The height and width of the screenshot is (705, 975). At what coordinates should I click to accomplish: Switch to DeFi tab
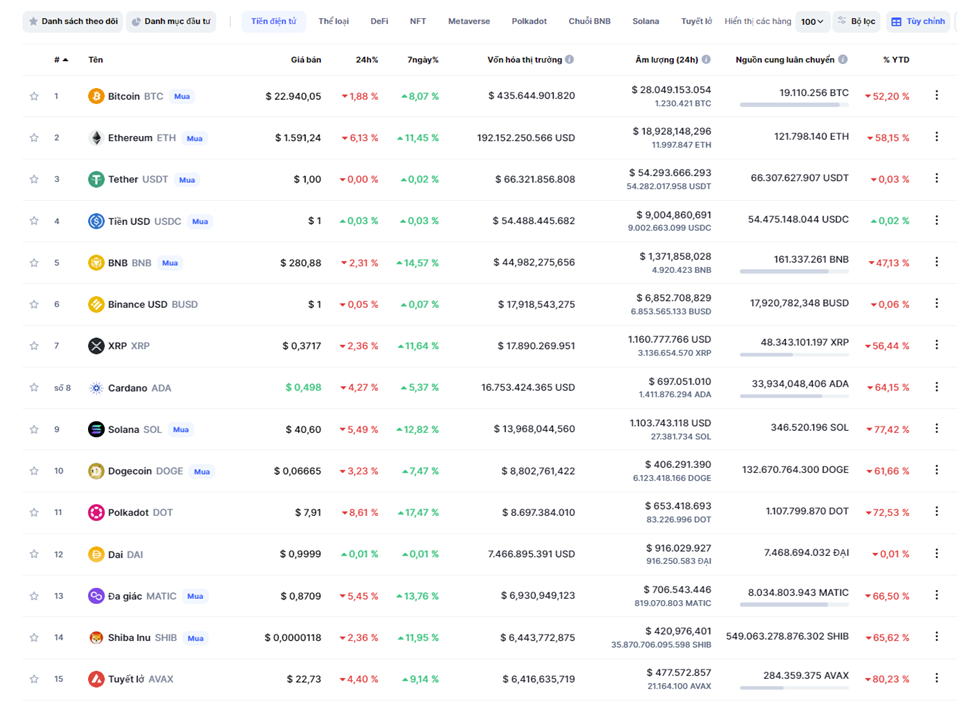(x=379, y=21)
